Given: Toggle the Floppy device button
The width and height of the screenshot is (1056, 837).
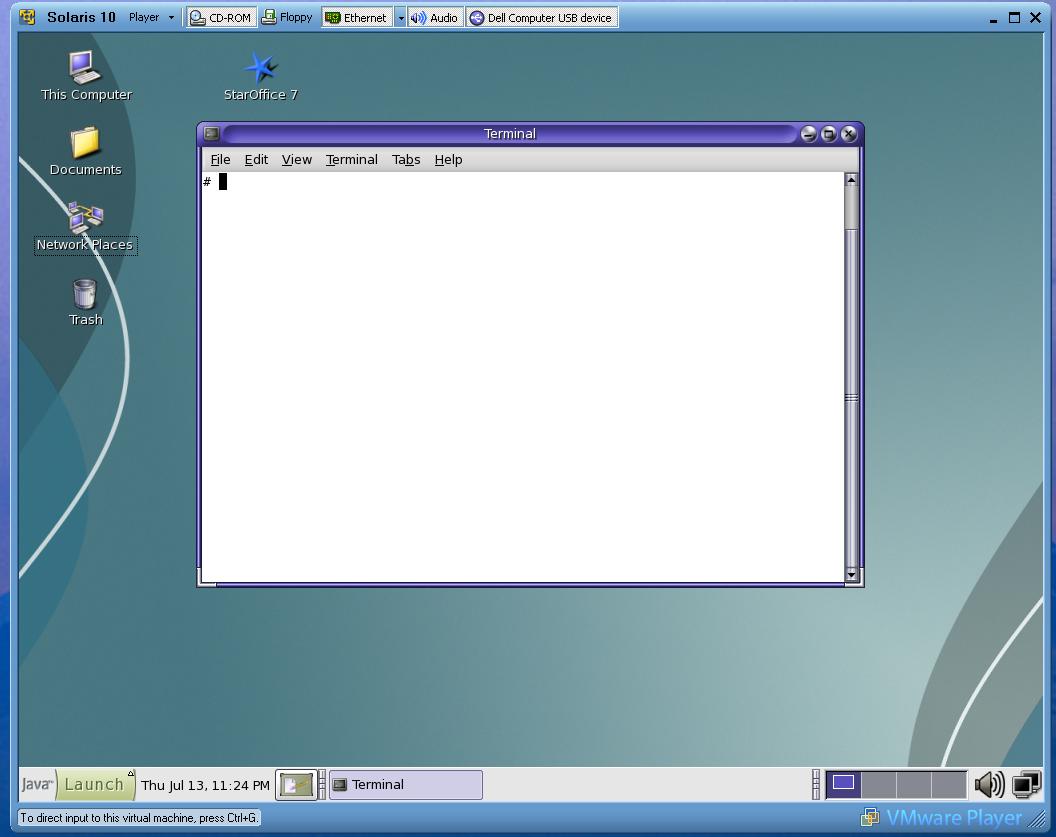Looking at the screenshot, I should pos(287,18).
